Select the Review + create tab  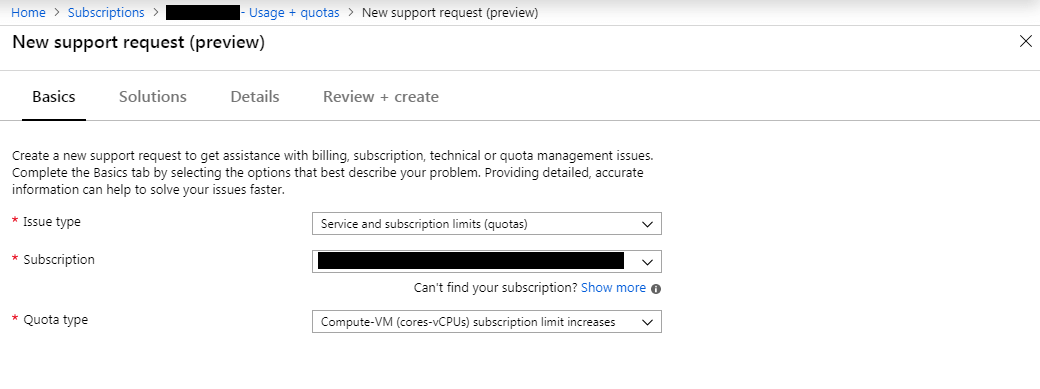(381, 97)
